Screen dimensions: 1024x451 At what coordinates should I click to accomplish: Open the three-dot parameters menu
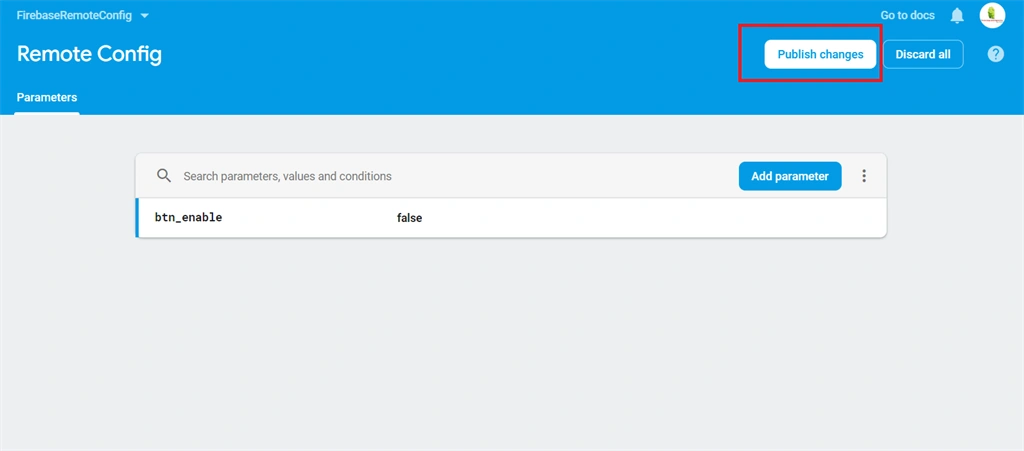[864, 176]
